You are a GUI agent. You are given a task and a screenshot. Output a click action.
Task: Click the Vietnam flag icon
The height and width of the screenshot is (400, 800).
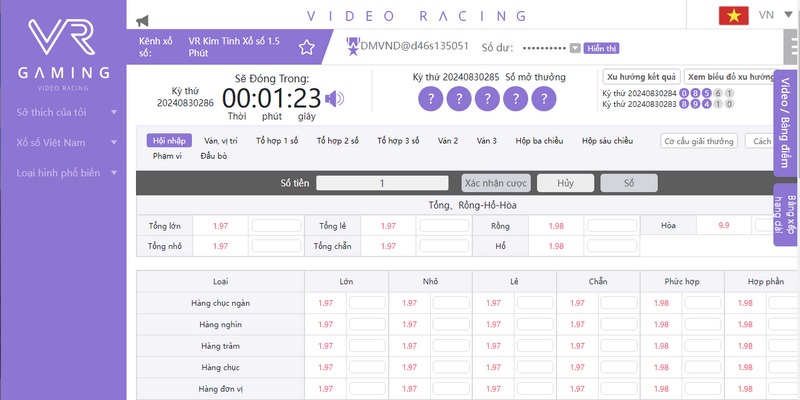coord(734,15)
